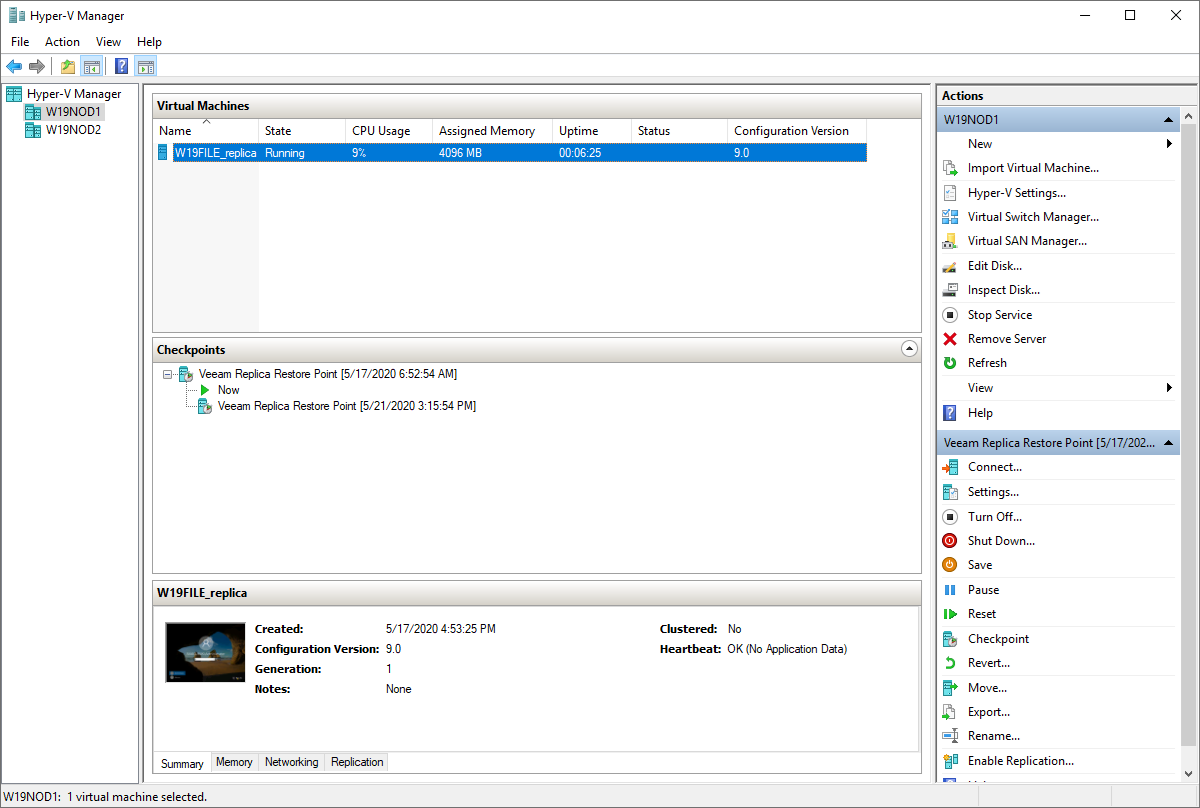This screenshot has height=808, width=1200.
Task: Click the Hyper-V Settings icon
Action: tap(950, 193)
